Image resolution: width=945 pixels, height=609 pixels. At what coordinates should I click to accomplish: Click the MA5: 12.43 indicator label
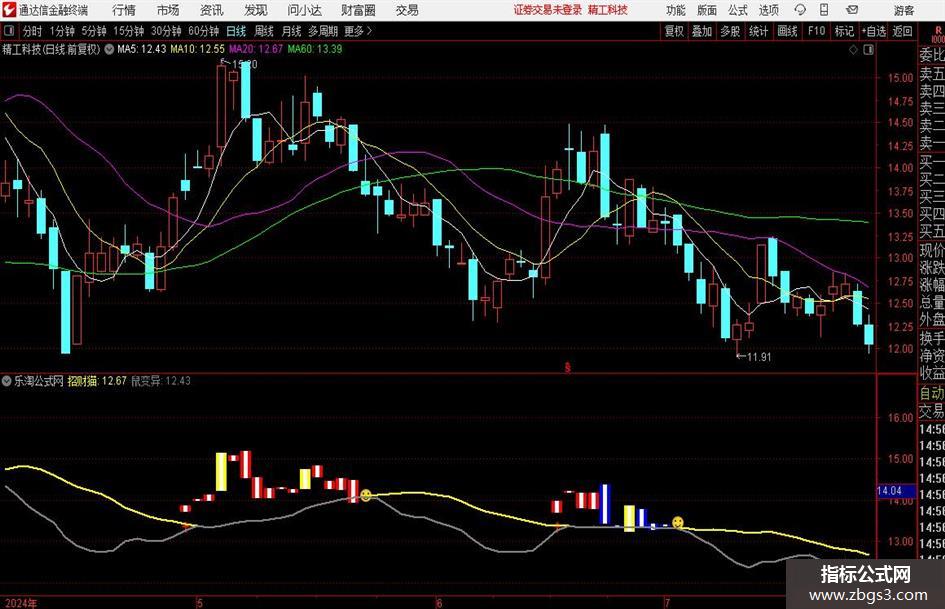[142, 49]
